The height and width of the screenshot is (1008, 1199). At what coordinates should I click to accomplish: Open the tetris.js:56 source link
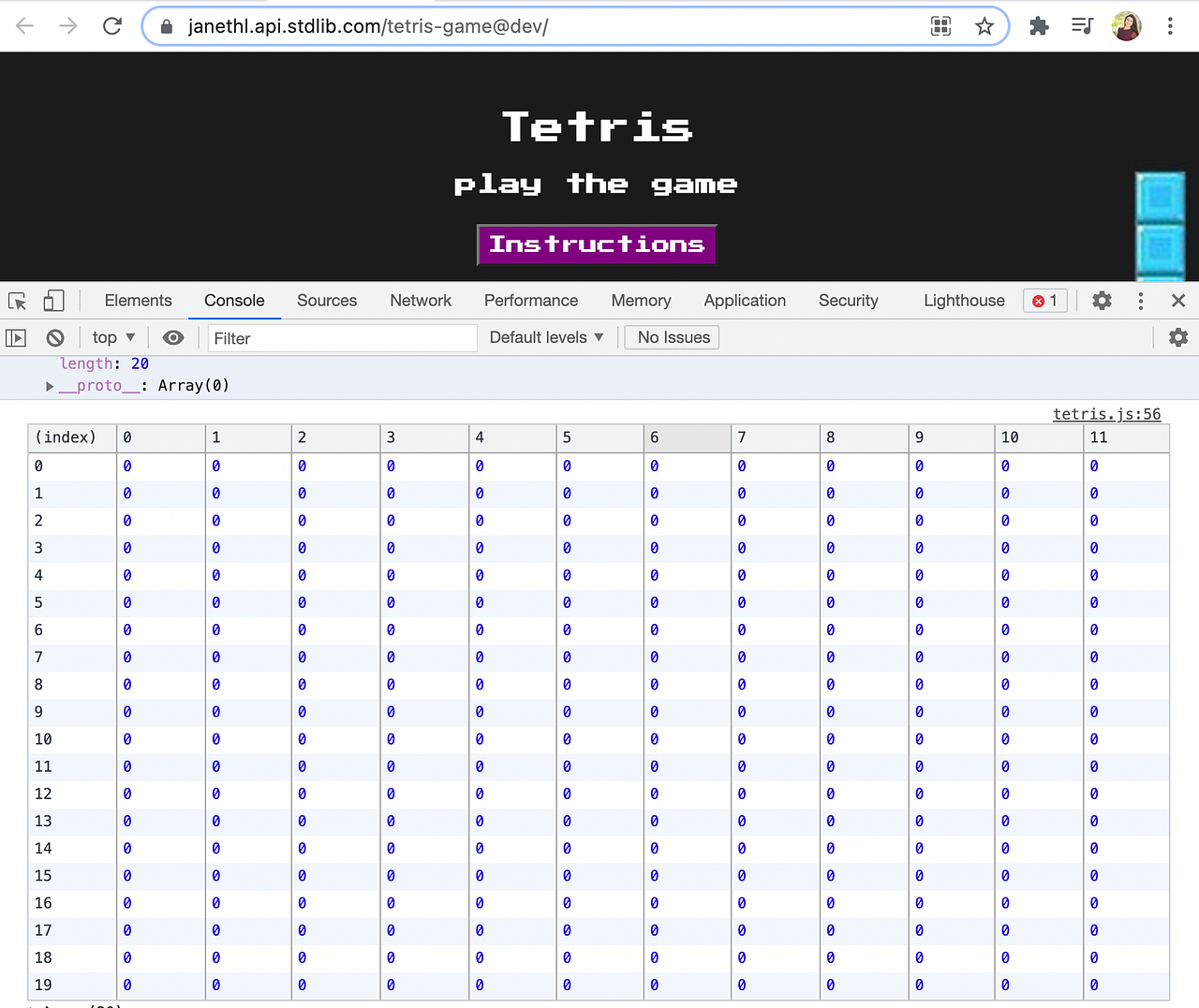(1107, 413)
